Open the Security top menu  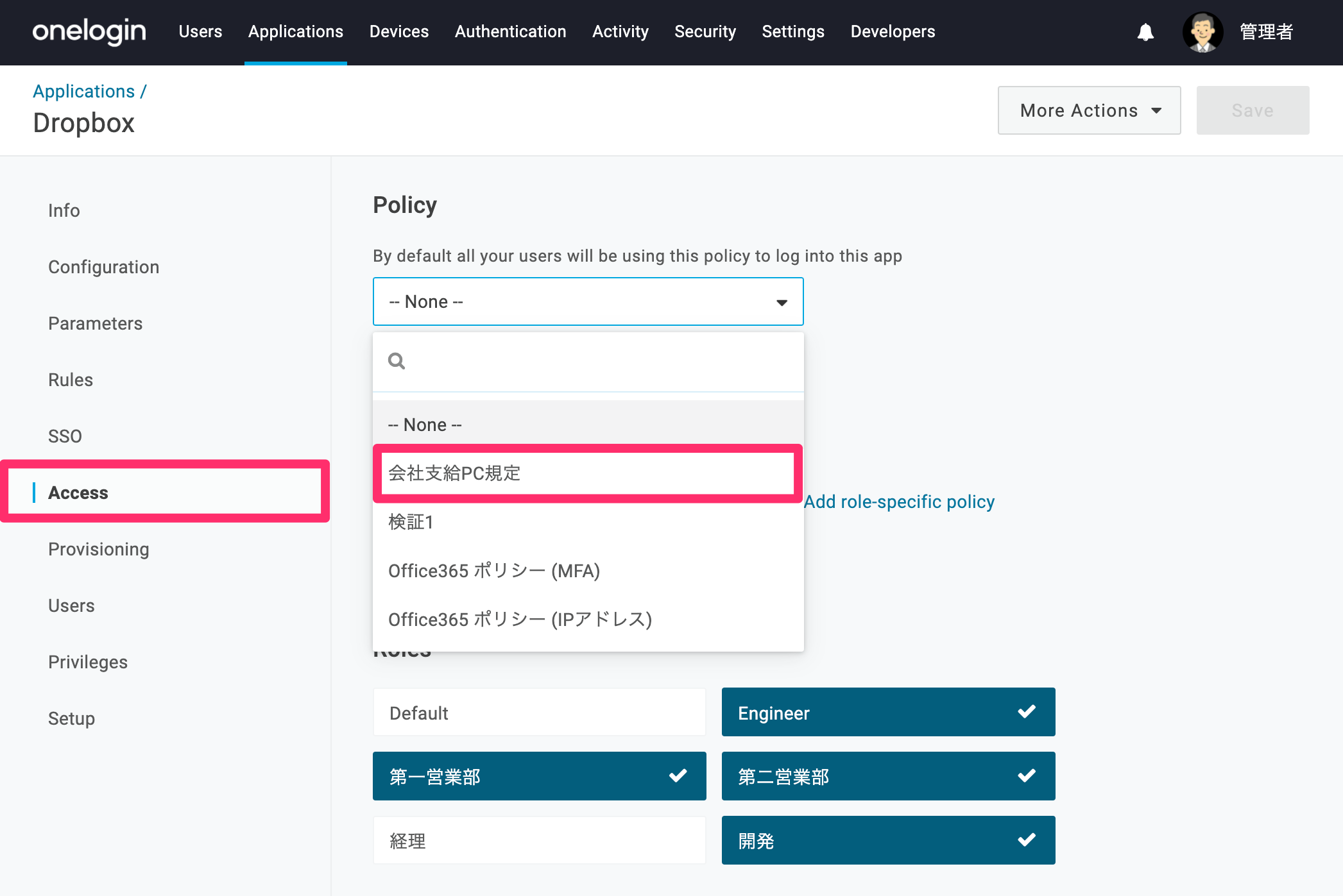pyautogui.click(x=705, y=31)
